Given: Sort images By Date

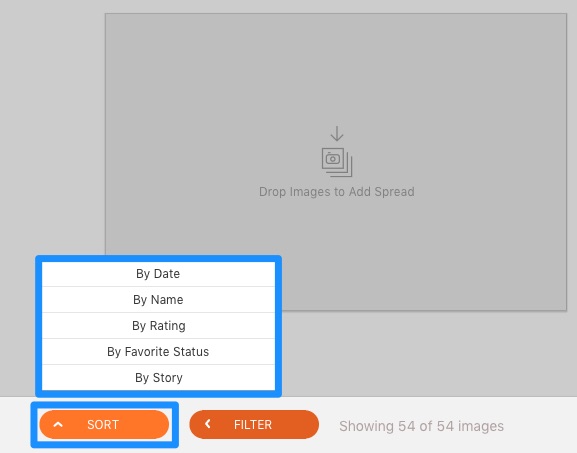Looking at the screenshot, I should (x=158, y=274).
